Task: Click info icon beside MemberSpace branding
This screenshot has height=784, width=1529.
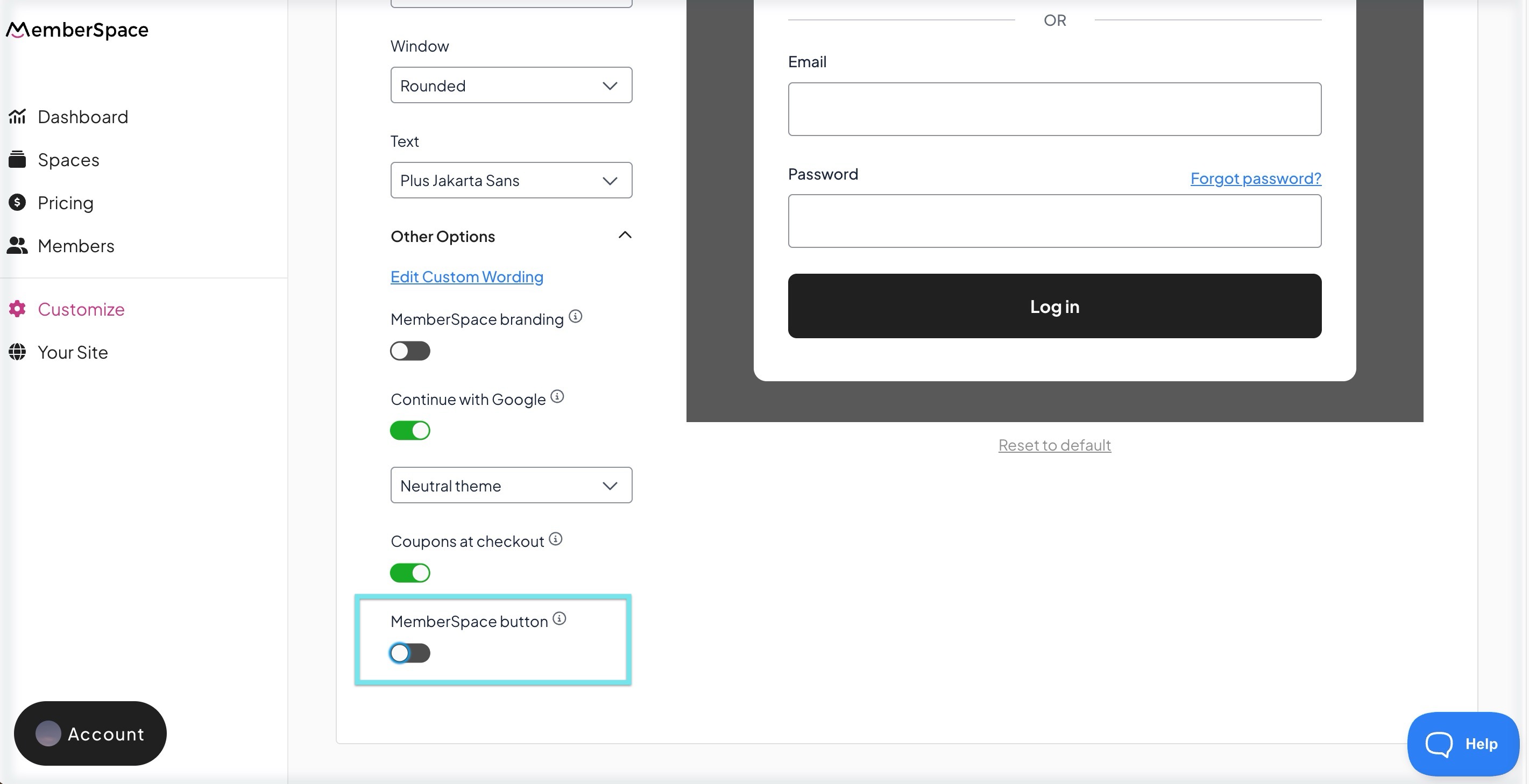Action: (x=575, y=317)
